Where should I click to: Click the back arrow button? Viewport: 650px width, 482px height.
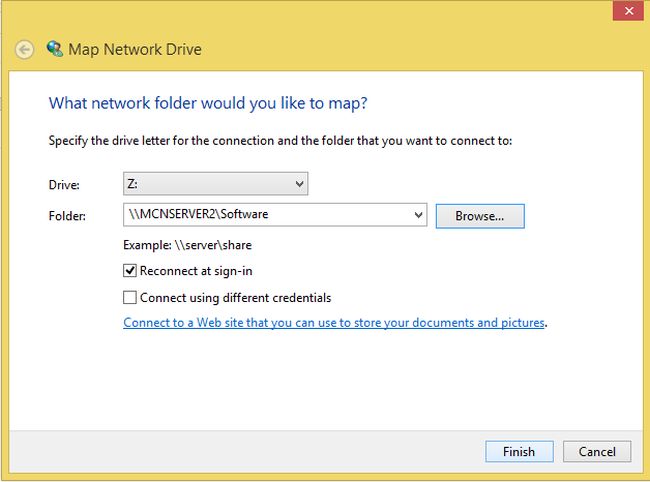[x=24, y=50]
